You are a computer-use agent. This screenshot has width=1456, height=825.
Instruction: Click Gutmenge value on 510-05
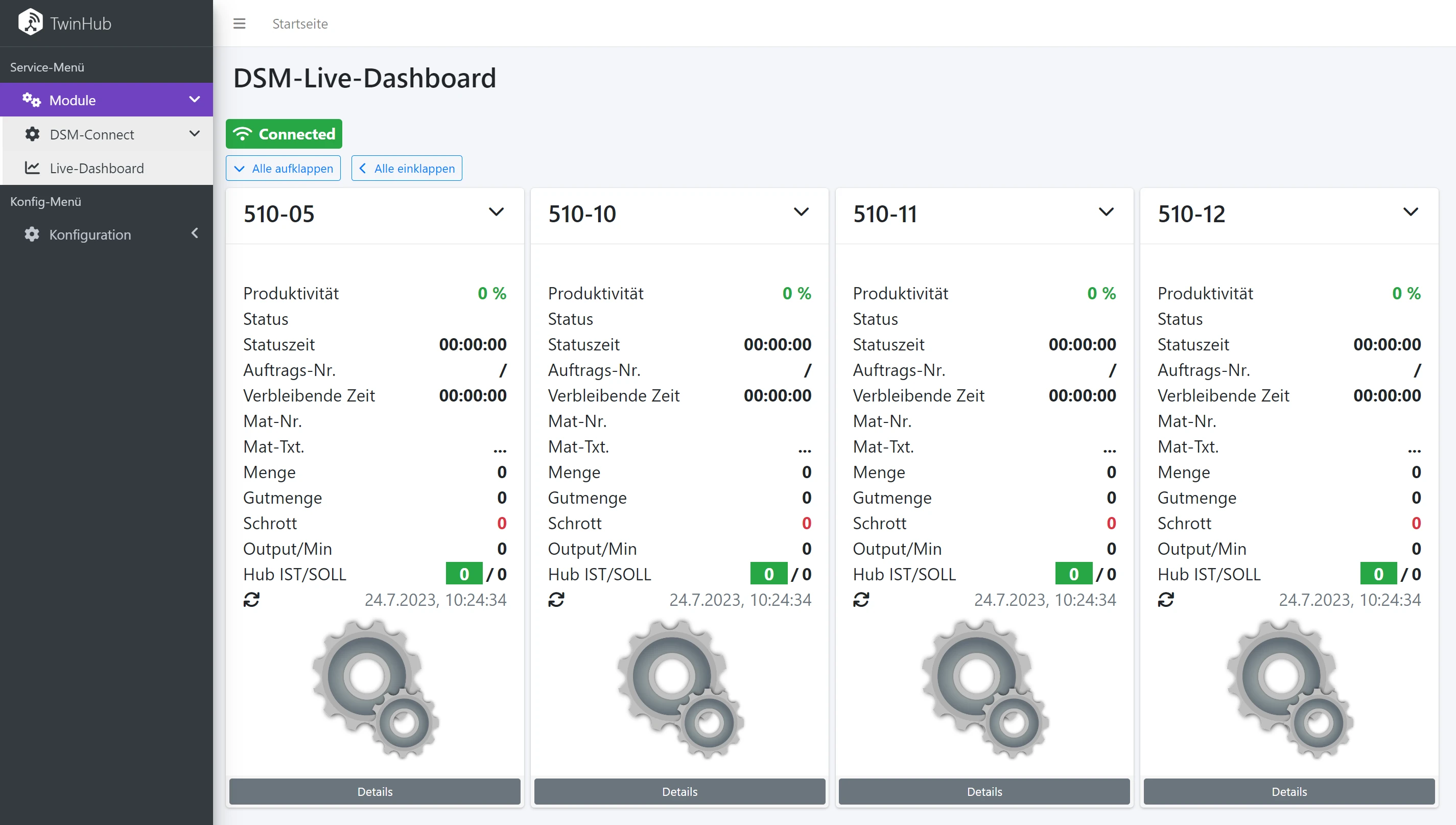click(x=502, y=498)
